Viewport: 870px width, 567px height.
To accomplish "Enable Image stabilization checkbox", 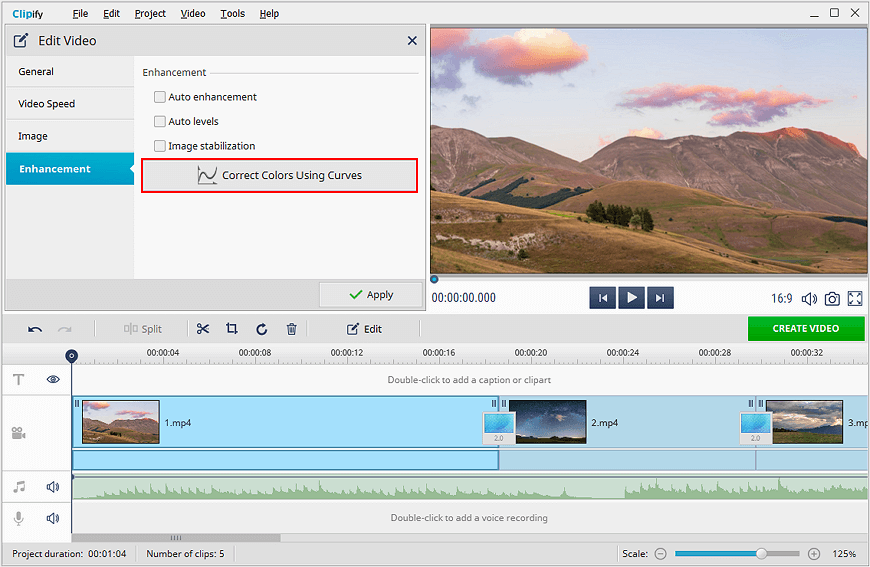I will (x=160, y=146).
